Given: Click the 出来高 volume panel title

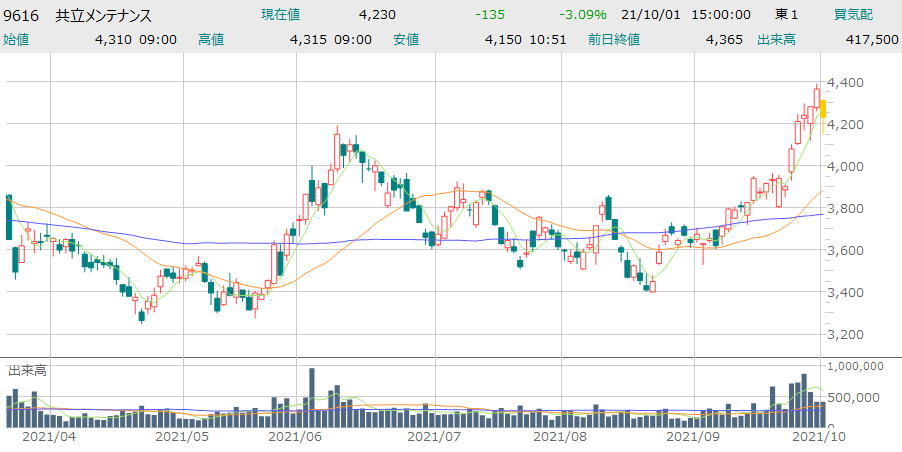Looking at the screenshot, I should click(x=27, y=370).
